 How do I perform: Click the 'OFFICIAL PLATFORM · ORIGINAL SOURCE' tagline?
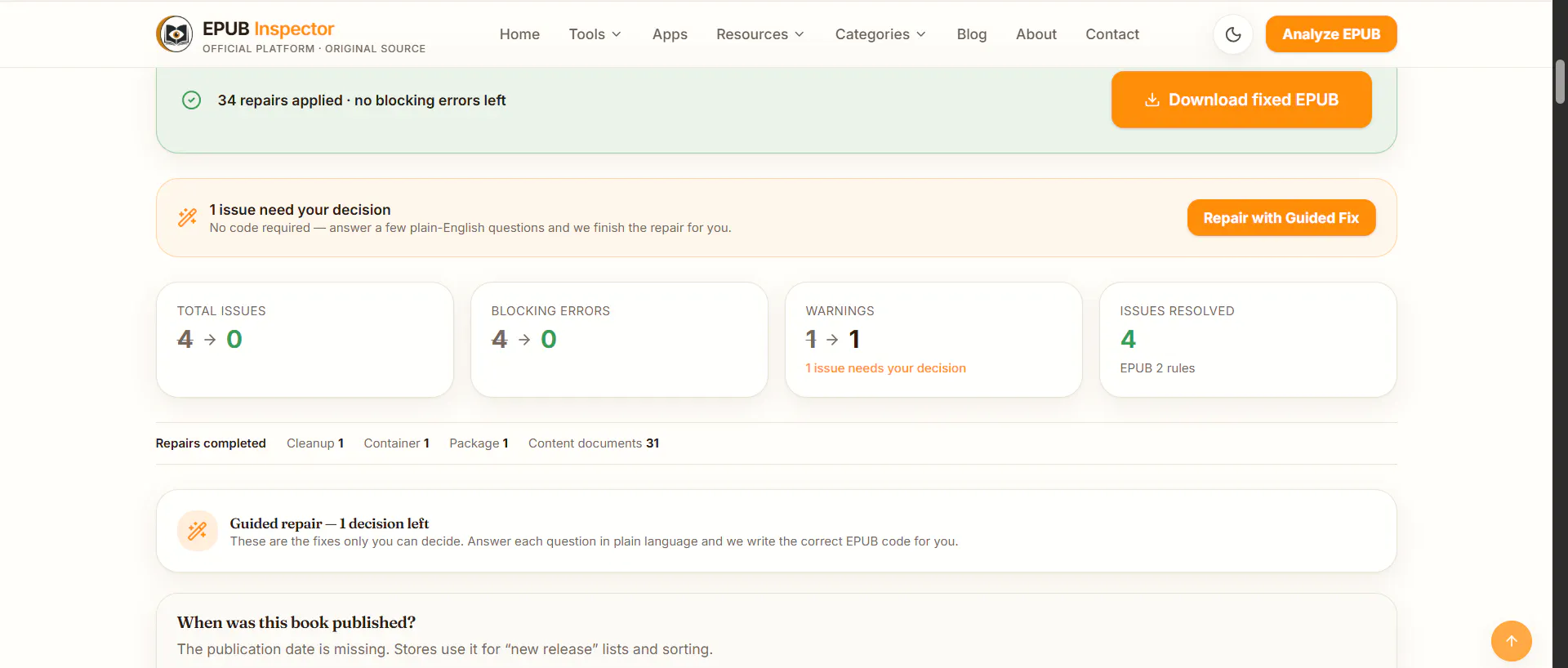click(314, 49)
